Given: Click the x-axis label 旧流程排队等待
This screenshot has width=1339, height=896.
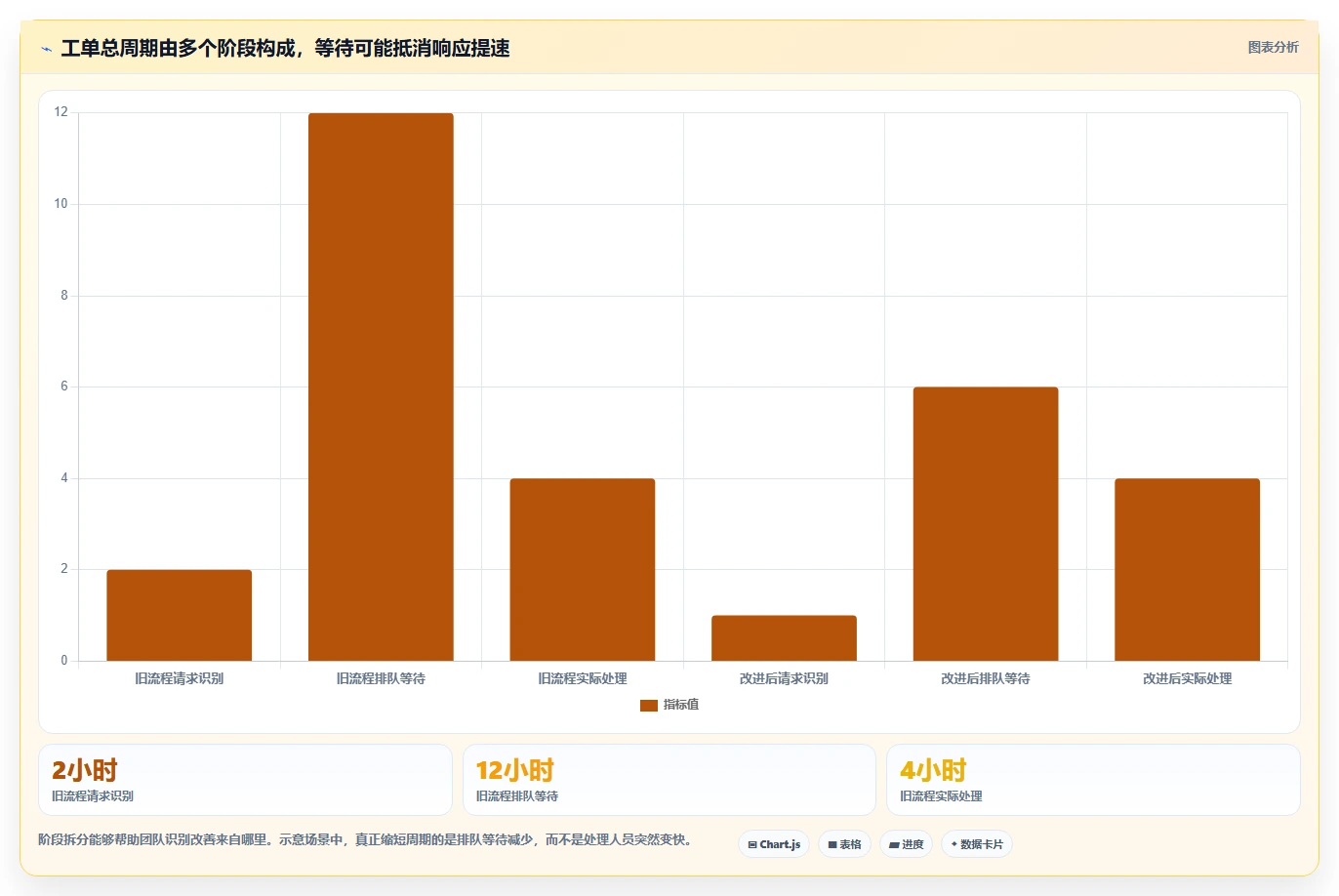Looking at the screenshot, I should tap(381, 678).
